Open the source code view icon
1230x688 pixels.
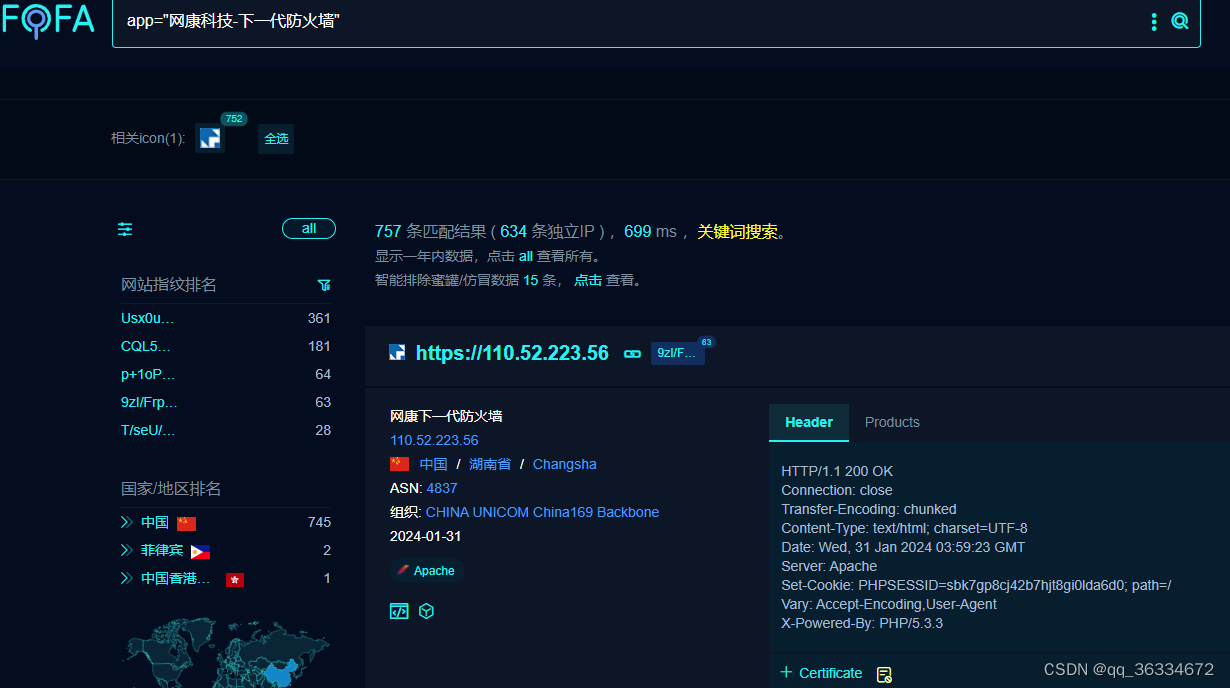pos(399,611)
